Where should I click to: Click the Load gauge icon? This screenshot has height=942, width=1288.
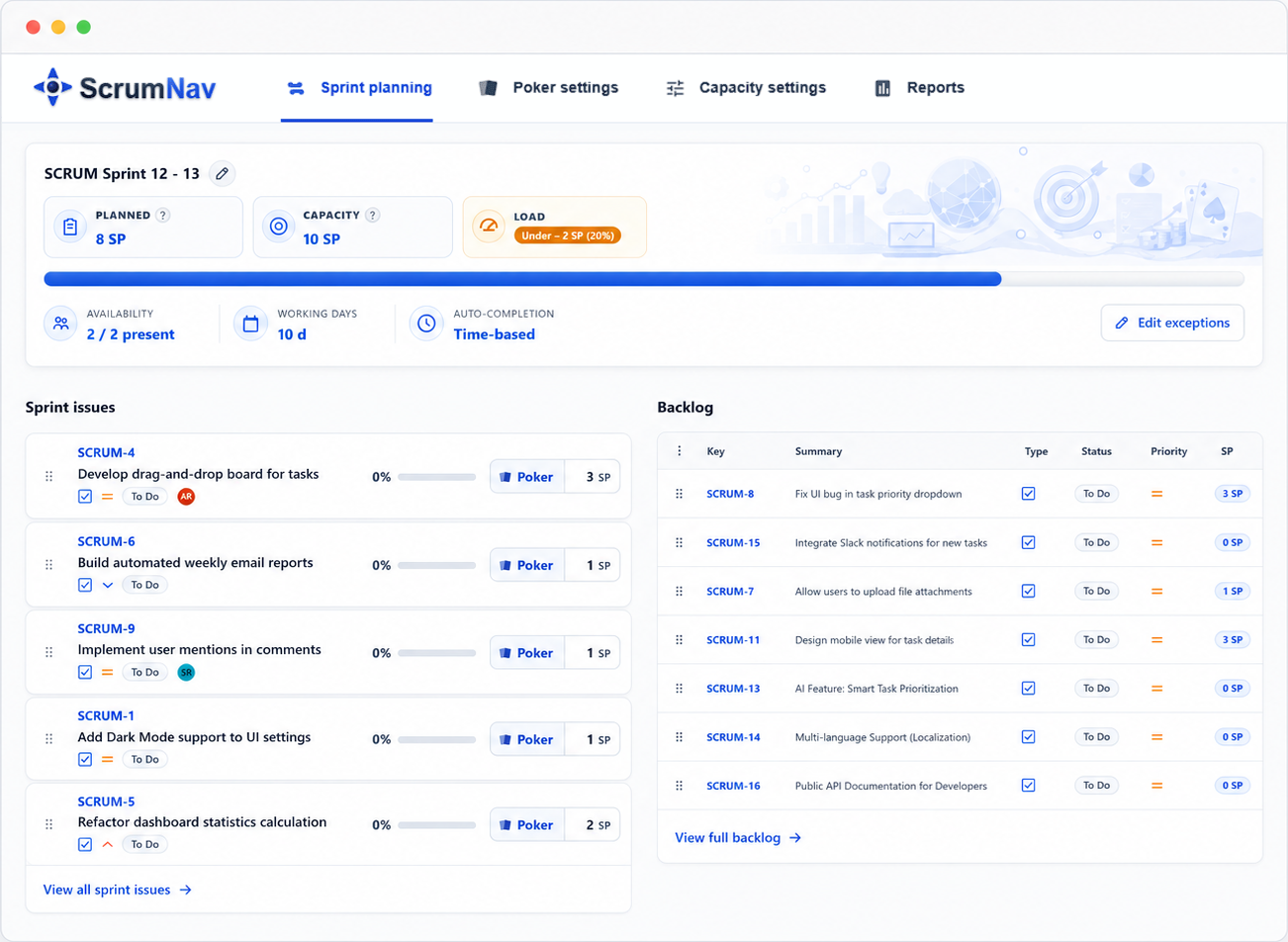(x=489, y=227)
